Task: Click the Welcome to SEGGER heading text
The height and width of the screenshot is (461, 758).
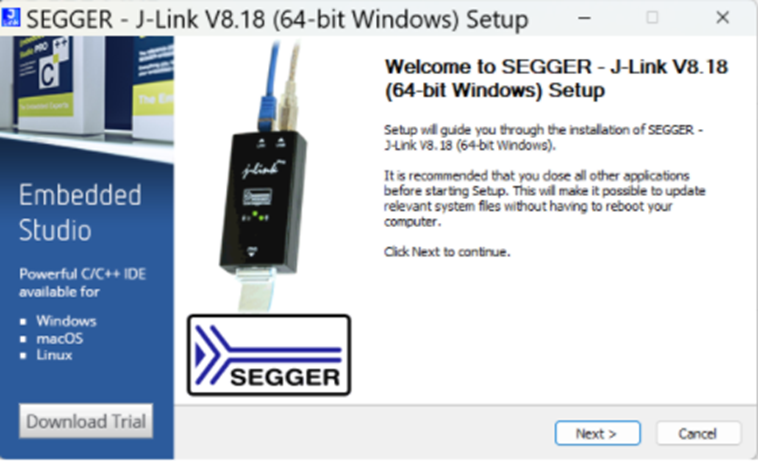Action: tap(556, 78)
